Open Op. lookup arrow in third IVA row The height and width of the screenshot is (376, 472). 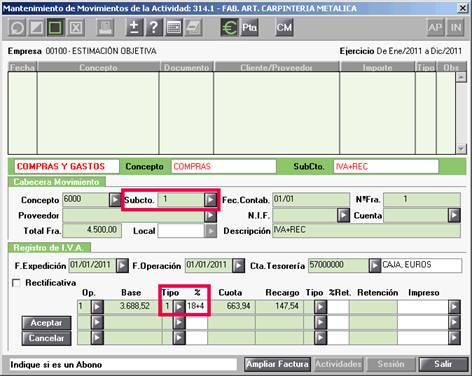[x=97, y=338]
